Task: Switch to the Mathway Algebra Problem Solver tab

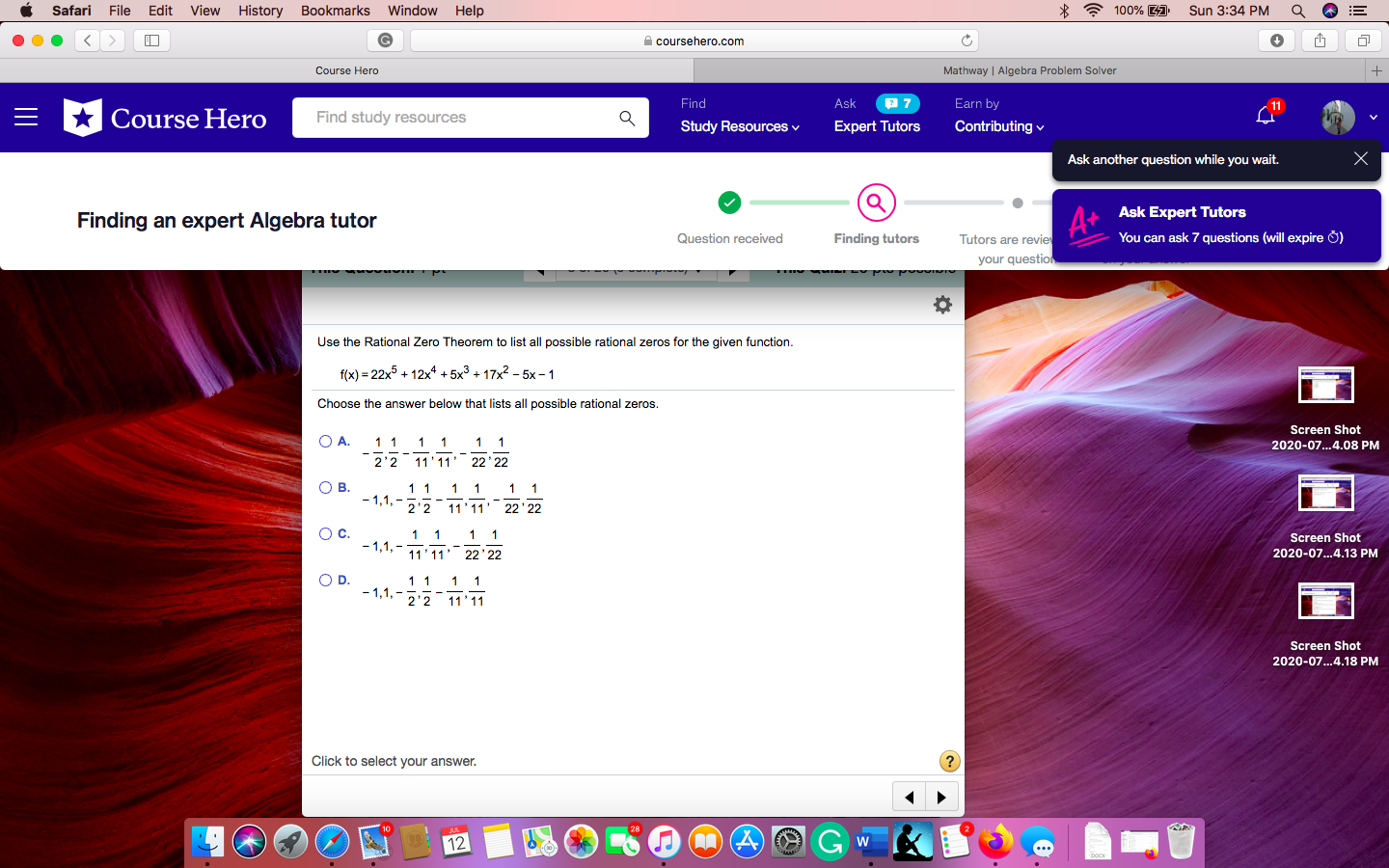Action: [1029, 70]
